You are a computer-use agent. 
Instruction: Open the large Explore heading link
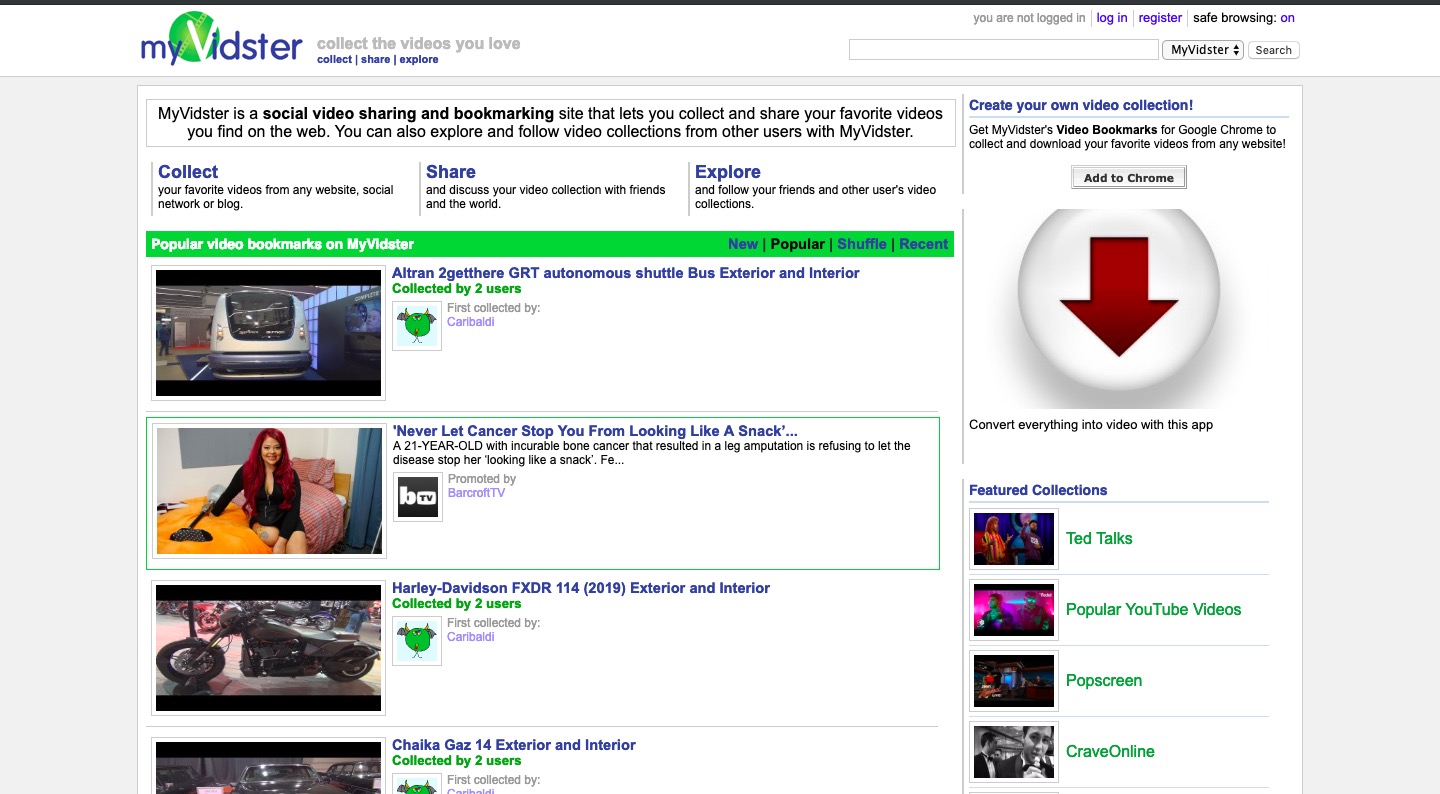[x=728, y=172]
